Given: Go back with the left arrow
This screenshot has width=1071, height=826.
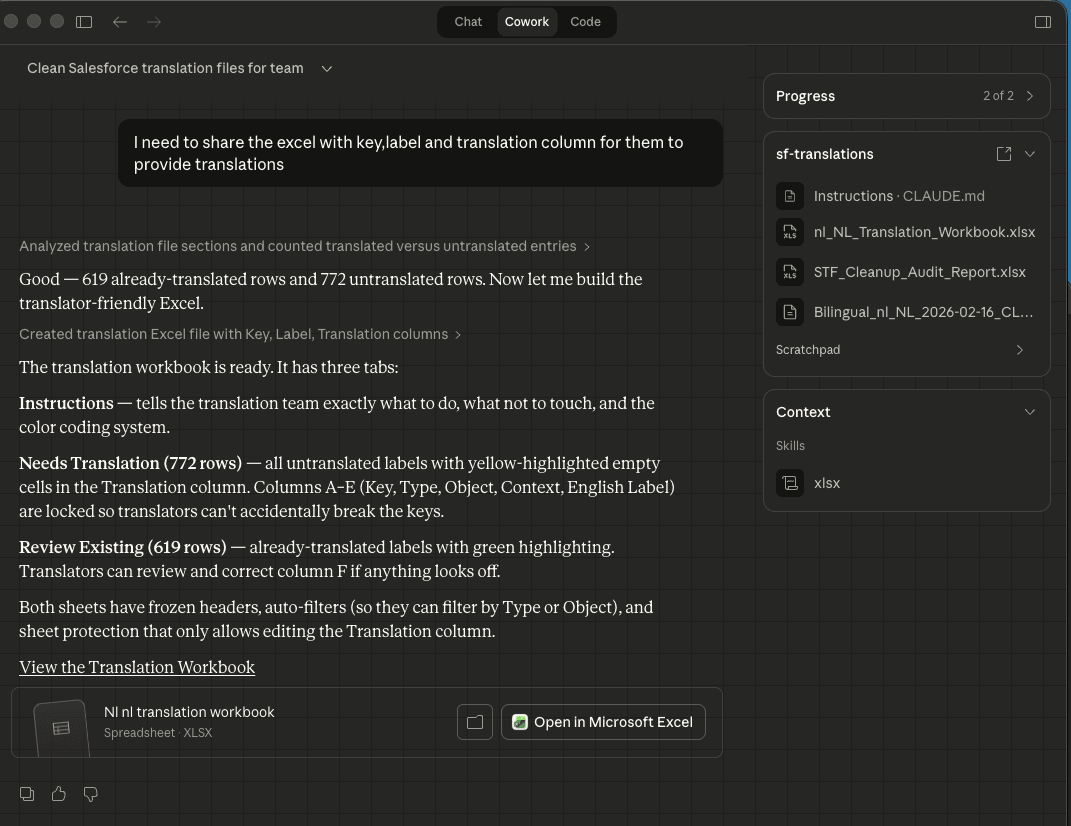Looking at the screenshot, I should (120, 21).
